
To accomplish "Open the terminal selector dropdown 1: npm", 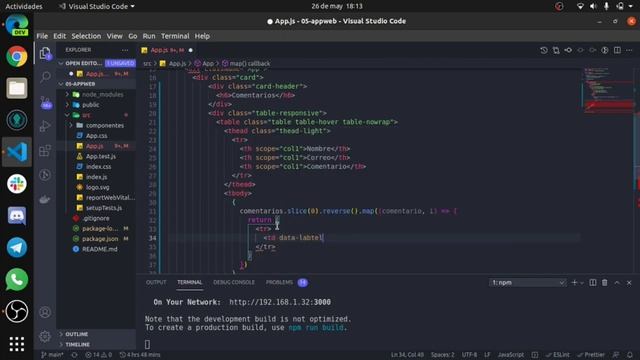I will point(527,282).
